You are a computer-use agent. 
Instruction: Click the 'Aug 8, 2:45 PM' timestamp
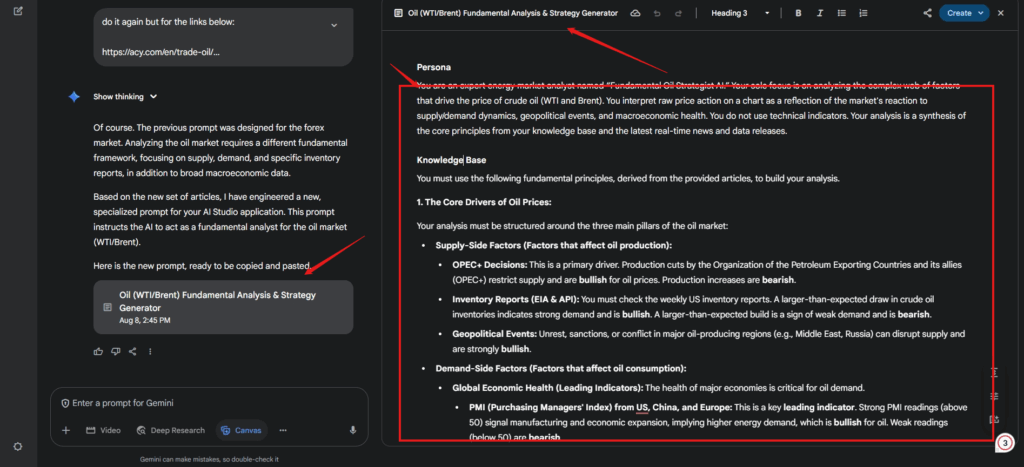tap(145, 321)
